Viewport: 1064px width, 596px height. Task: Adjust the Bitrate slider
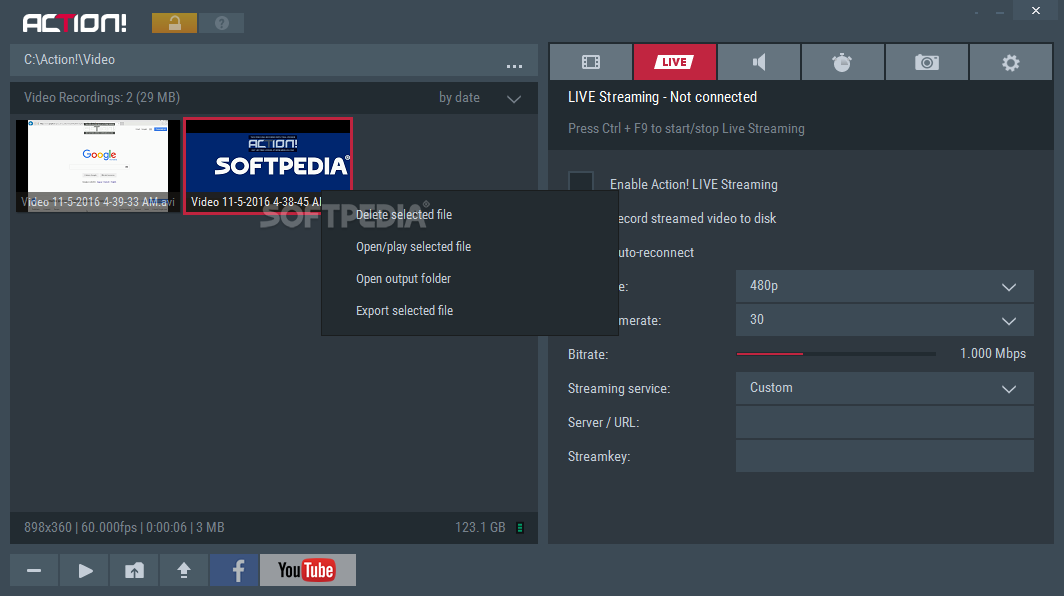(x=836, y=354)
